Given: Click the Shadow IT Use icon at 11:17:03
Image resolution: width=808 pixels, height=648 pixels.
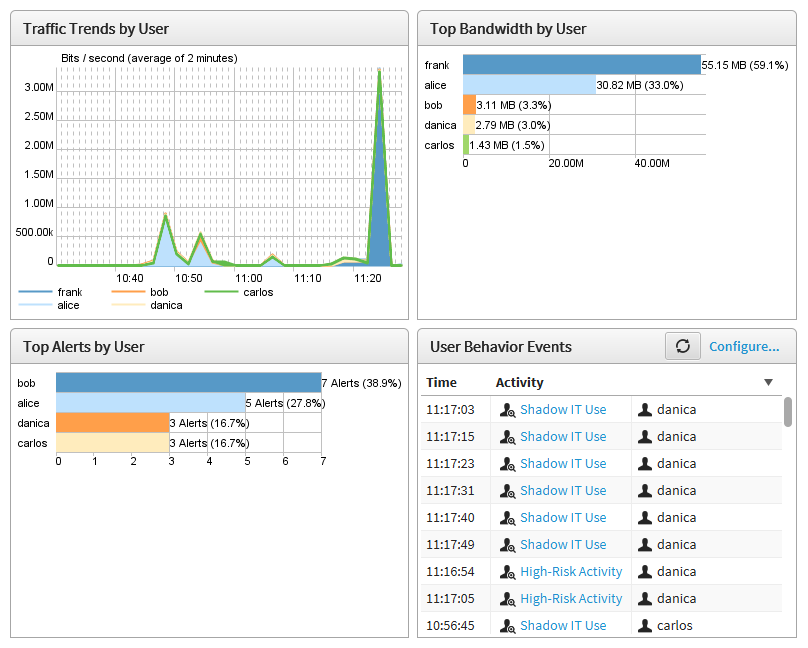Looking at the screenshot, I should click(x=505, y=409).
